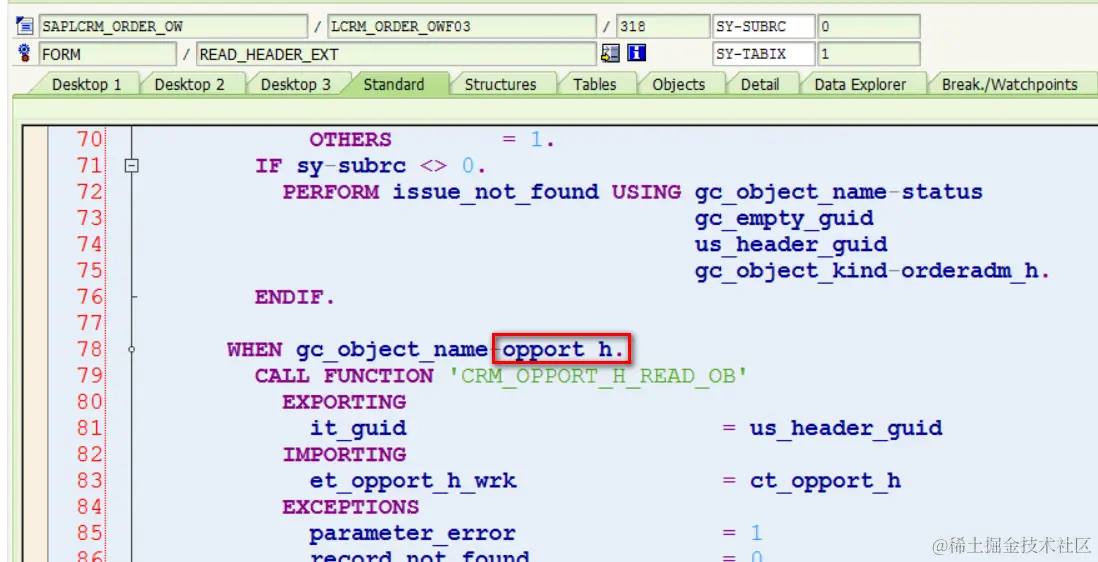
Task: Click the READ_HEADER_EXT routine name field
Action: click(x=396, y=54)
